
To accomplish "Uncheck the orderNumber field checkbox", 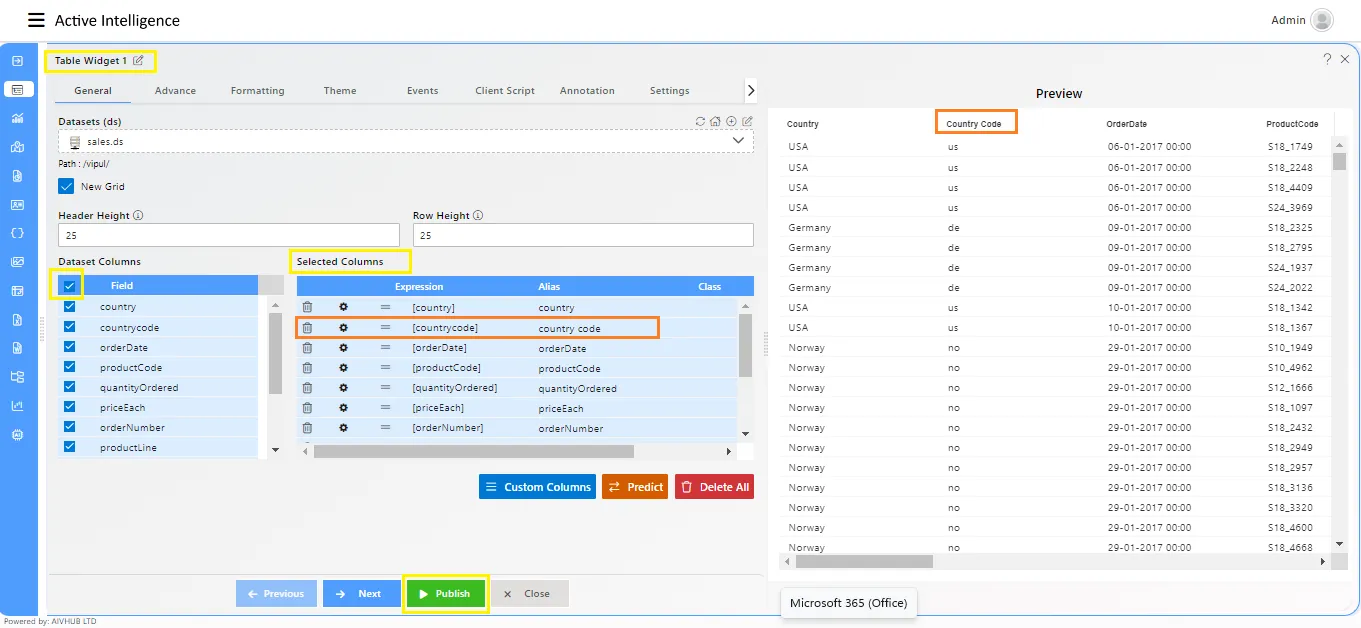I will (x=69, y=427).
